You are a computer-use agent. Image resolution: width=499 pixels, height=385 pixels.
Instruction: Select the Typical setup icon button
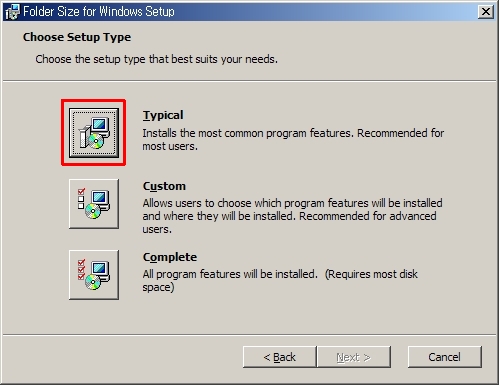tap(94, 133)
